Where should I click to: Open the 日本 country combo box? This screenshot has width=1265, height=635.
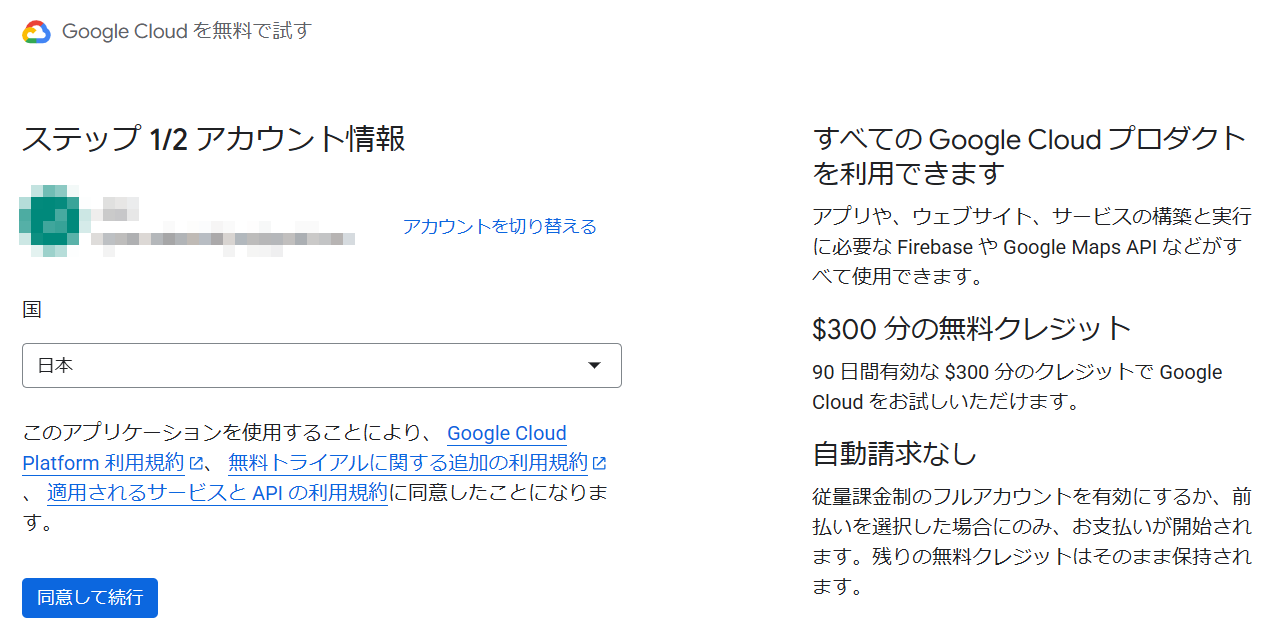pyautogui.click(x=321, y=366)
